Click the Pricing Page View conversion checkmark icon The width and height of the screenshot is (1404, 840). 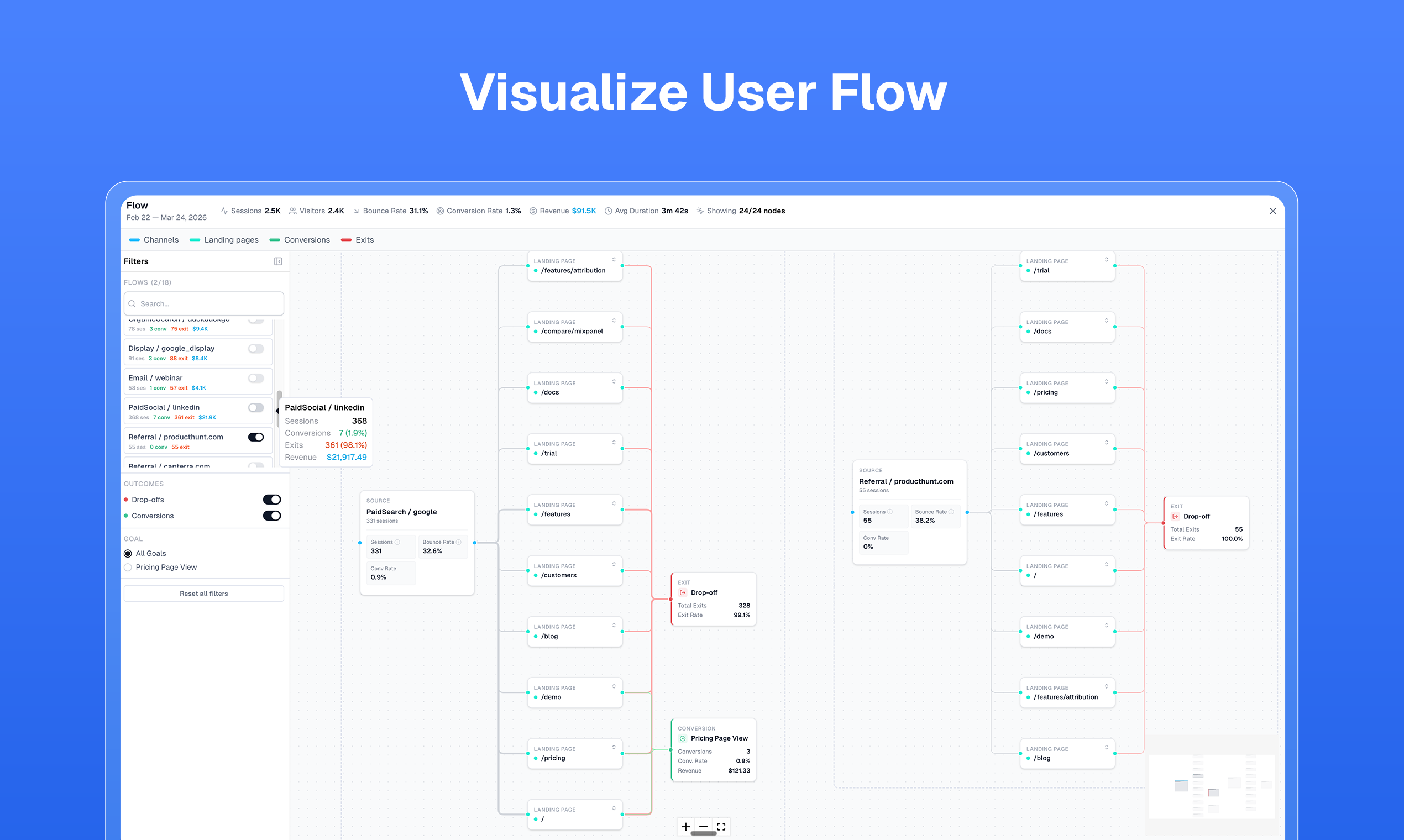click(x=683, y=738)
